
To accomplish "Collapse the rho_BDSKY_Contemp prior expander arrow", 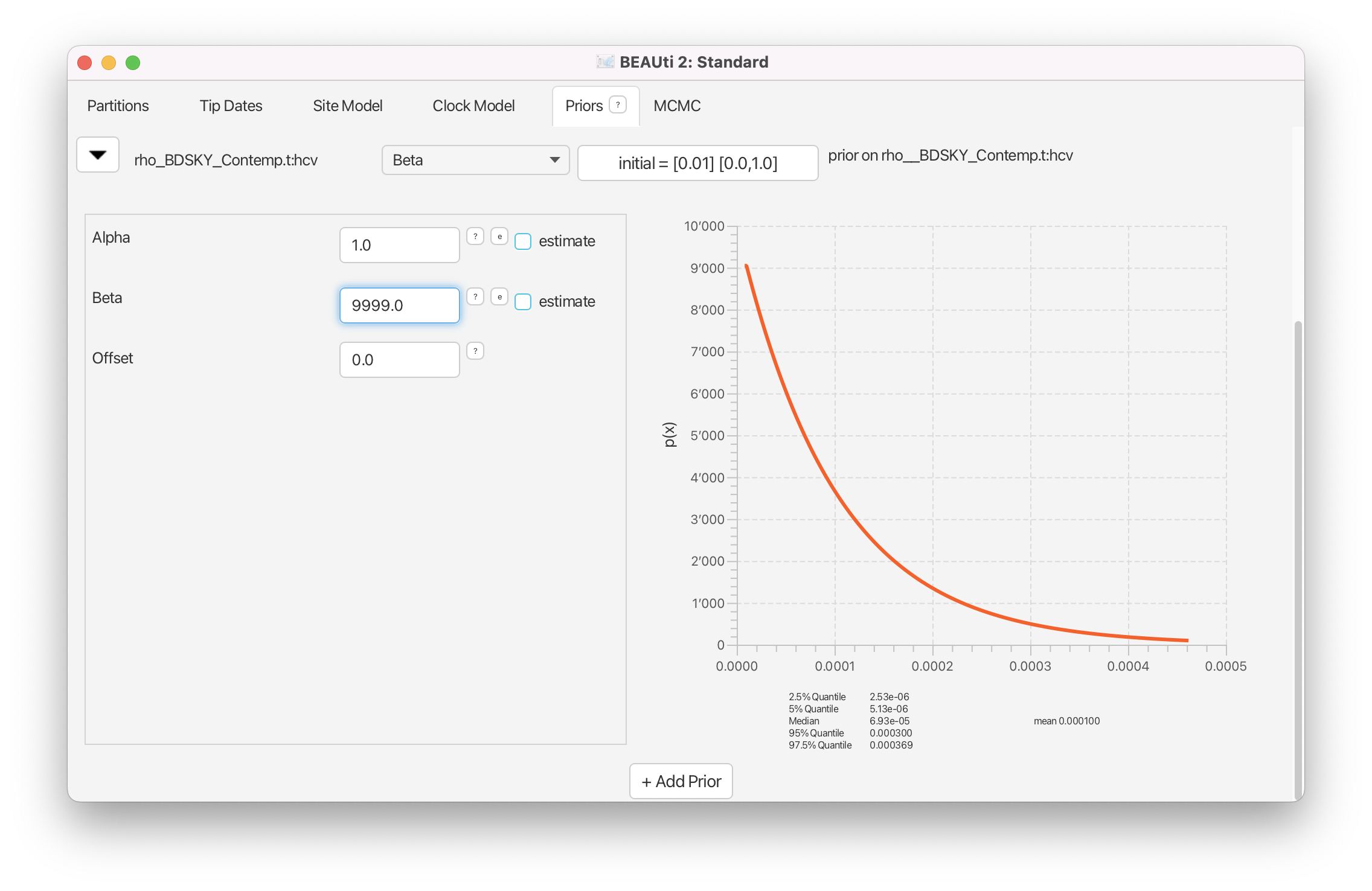I will coord(98,155).
